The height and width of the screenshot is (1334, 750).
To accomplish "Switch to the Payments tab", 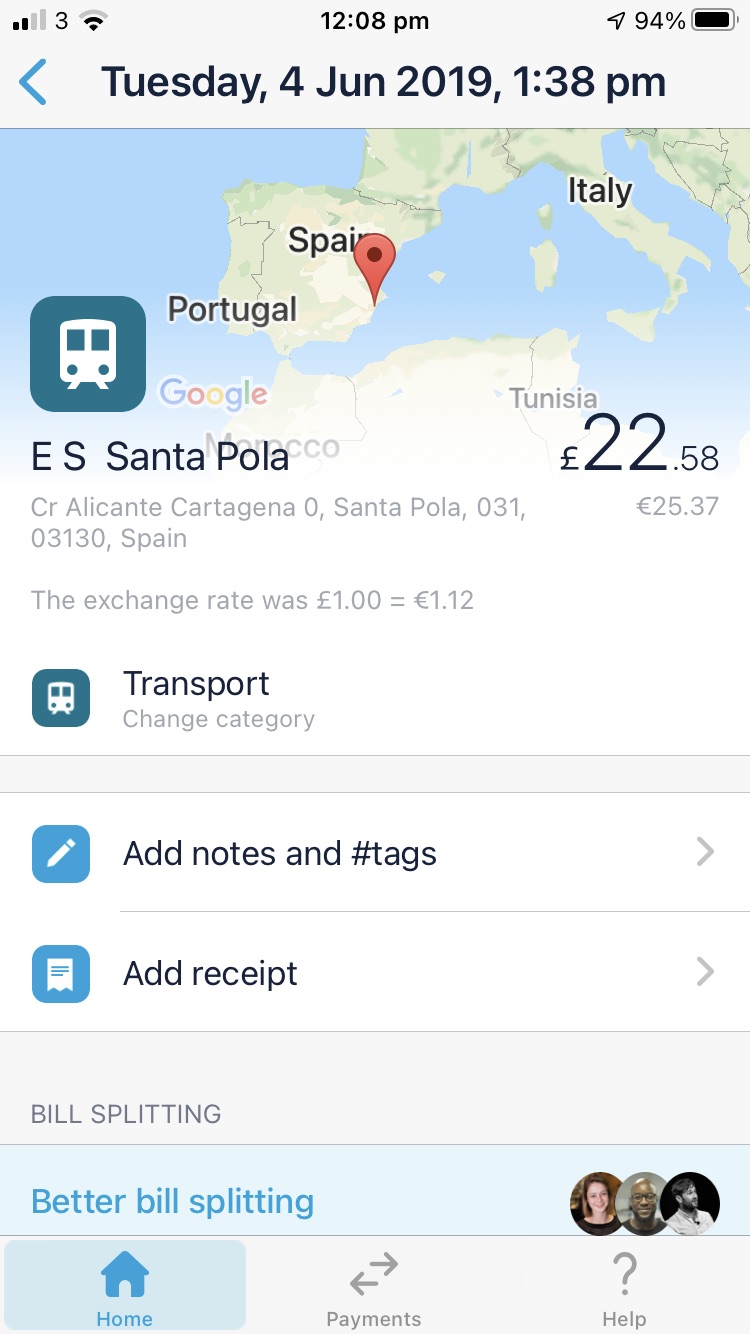I will click(x=374, y=1288).
